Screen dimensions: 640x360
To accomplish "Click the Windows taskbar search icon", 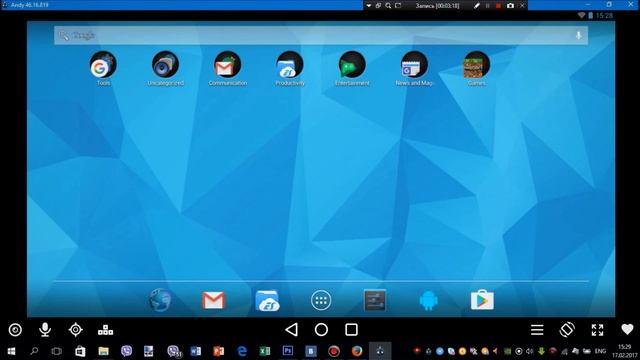I will 34,351.
